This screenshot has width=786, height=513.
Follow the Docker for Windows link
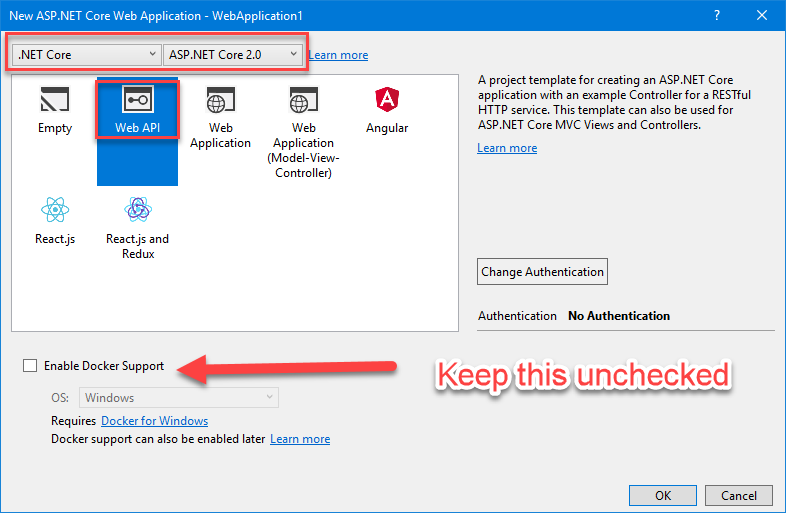[x=154, y=421]
